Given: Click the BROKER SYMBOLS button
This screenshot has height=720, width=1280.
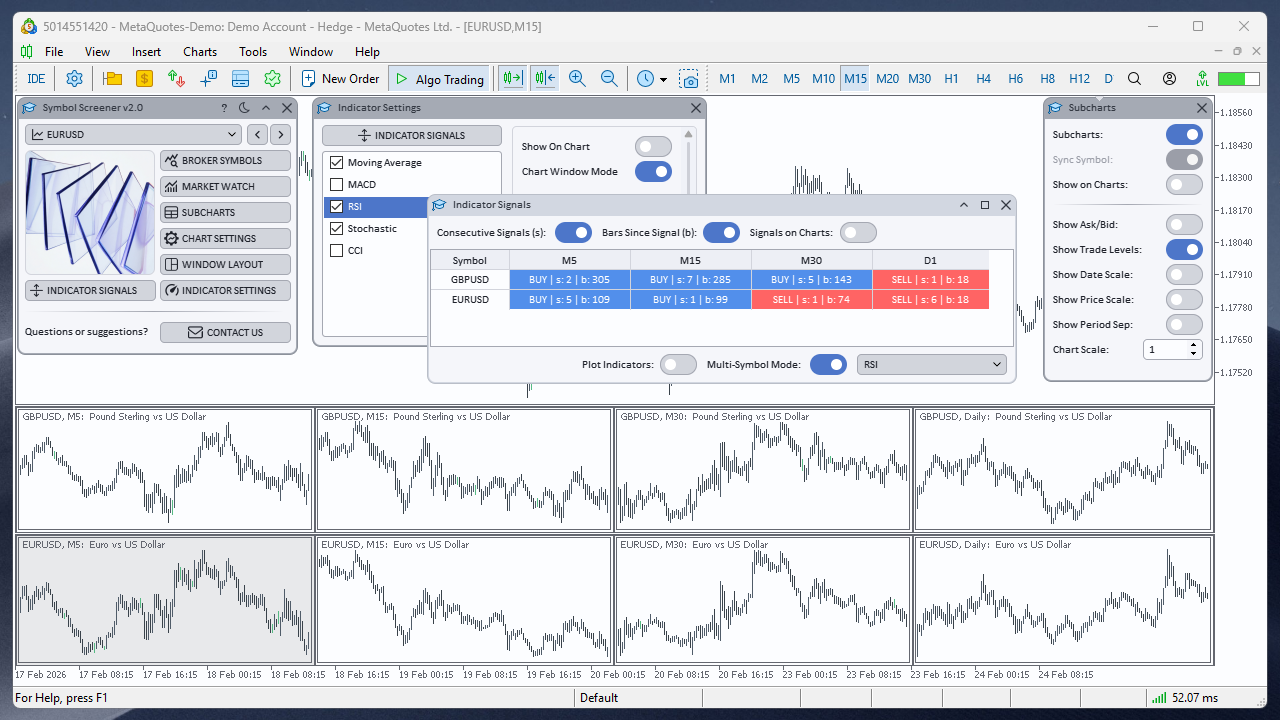Looking at the screenshot, I should 225,160.
